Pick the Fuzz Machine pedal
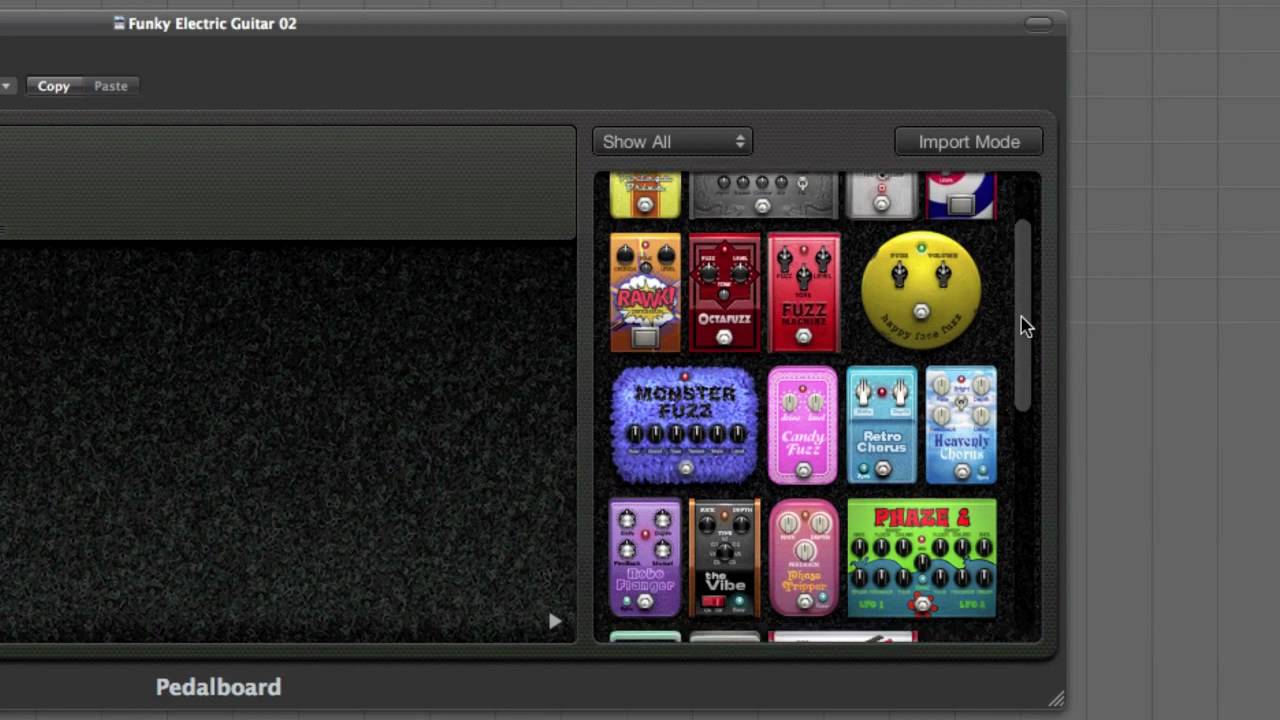The image size is (1280, 720). click(x=804, y=292)
